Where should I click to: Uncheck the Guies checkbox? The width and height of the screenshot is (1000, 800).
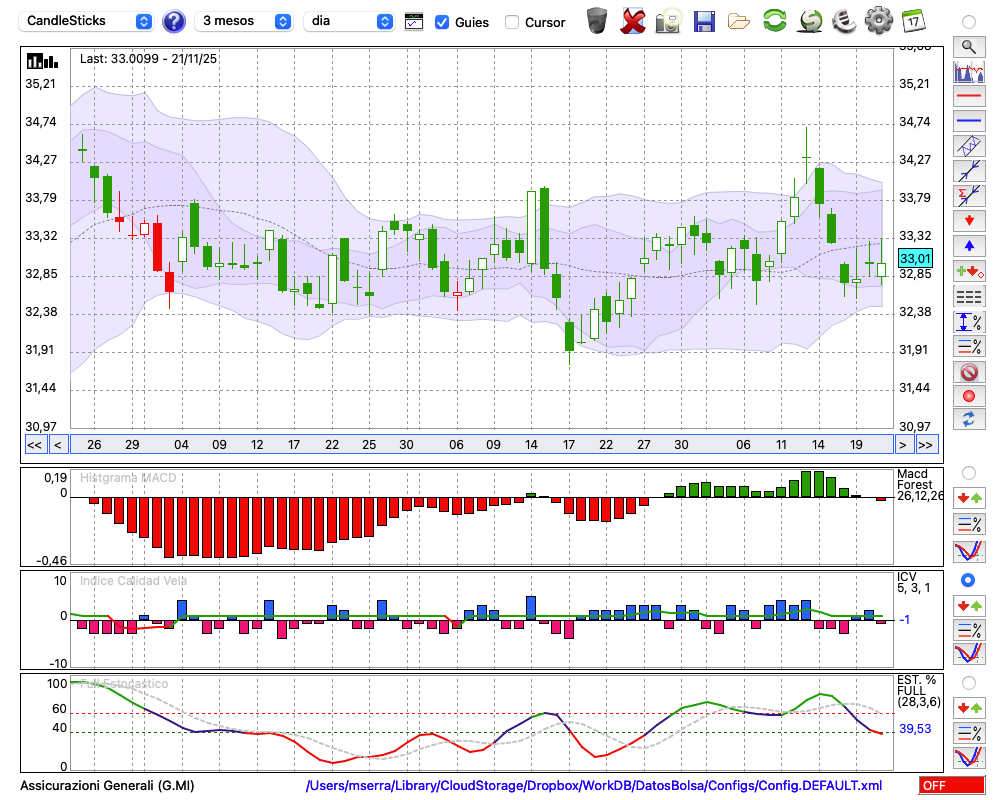tap(442, 22)
